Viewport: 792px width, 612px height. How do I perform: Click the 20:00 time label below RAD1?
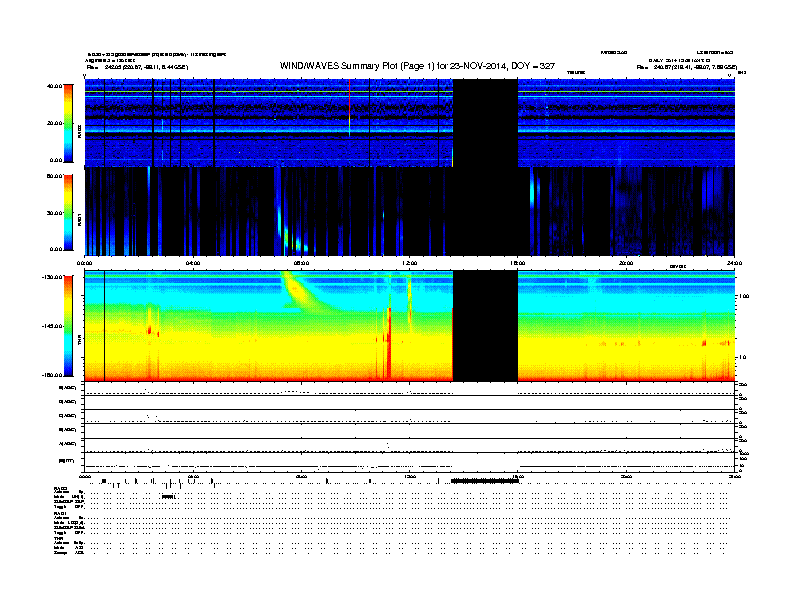pyautogui.click(x=626, y=263)
